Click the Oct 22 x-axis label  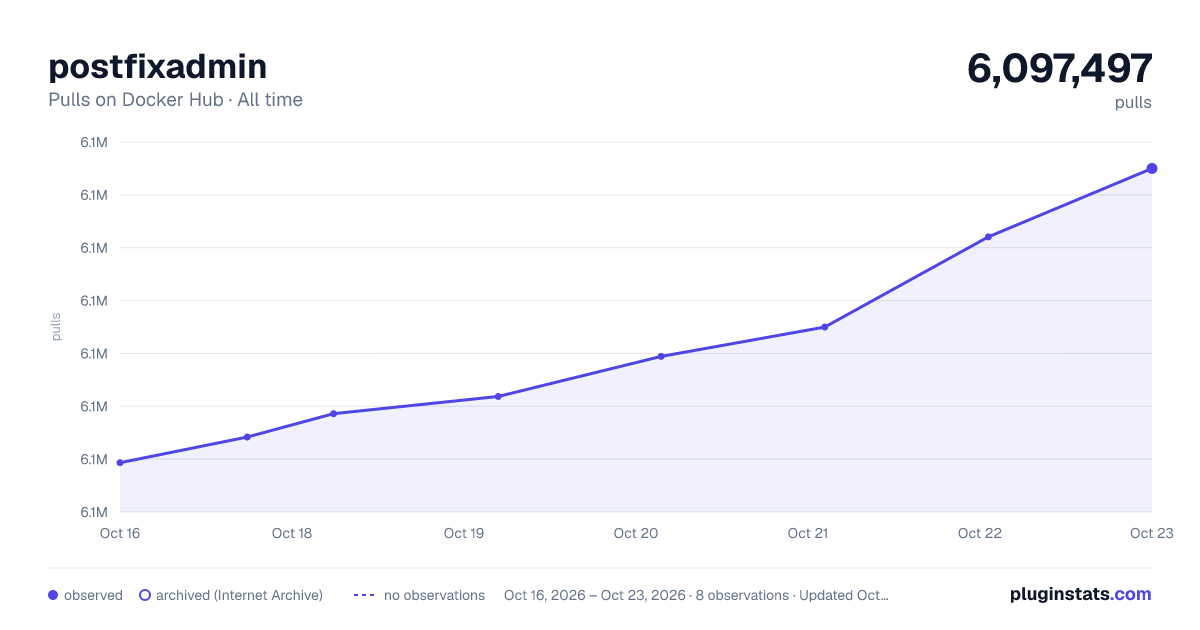tap(980, 533)
